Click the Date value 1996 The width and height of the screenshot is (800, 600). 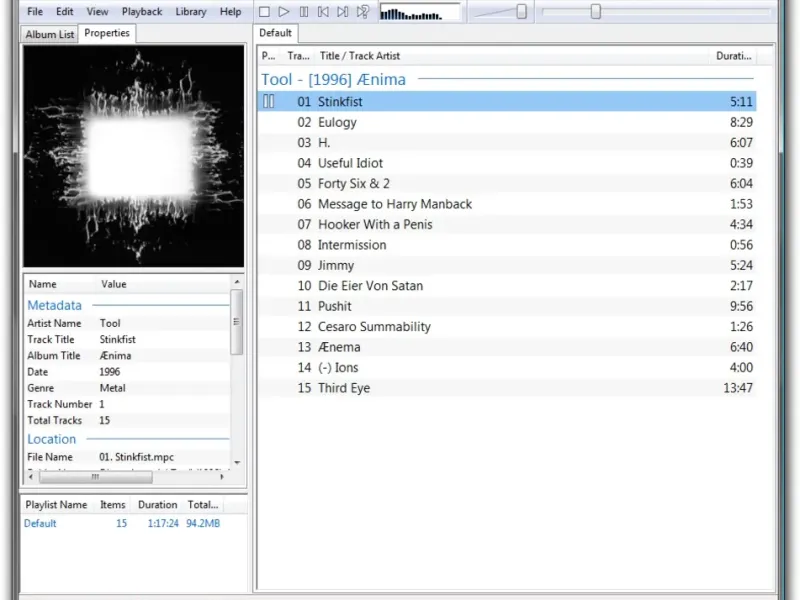(x=110, y=372)
